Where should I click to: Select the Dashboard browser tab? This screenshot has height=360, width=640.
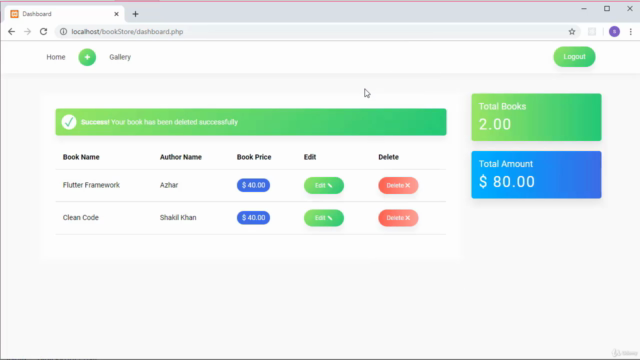coord(65,14)
